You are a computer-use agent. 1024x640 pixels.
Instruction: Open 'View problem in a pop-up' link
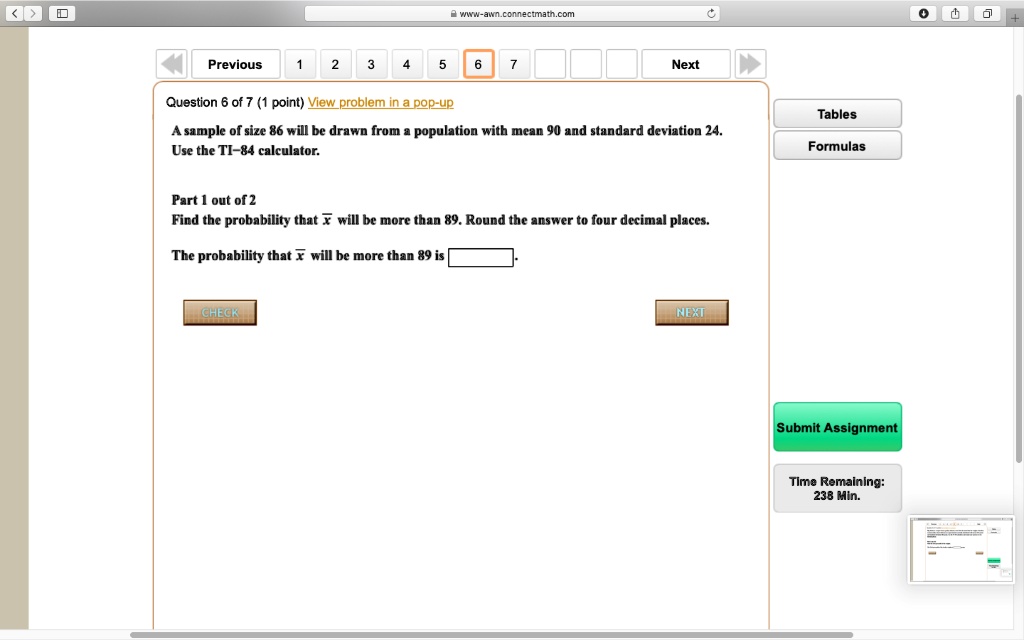pyautogui.click(x=380, y=102)
